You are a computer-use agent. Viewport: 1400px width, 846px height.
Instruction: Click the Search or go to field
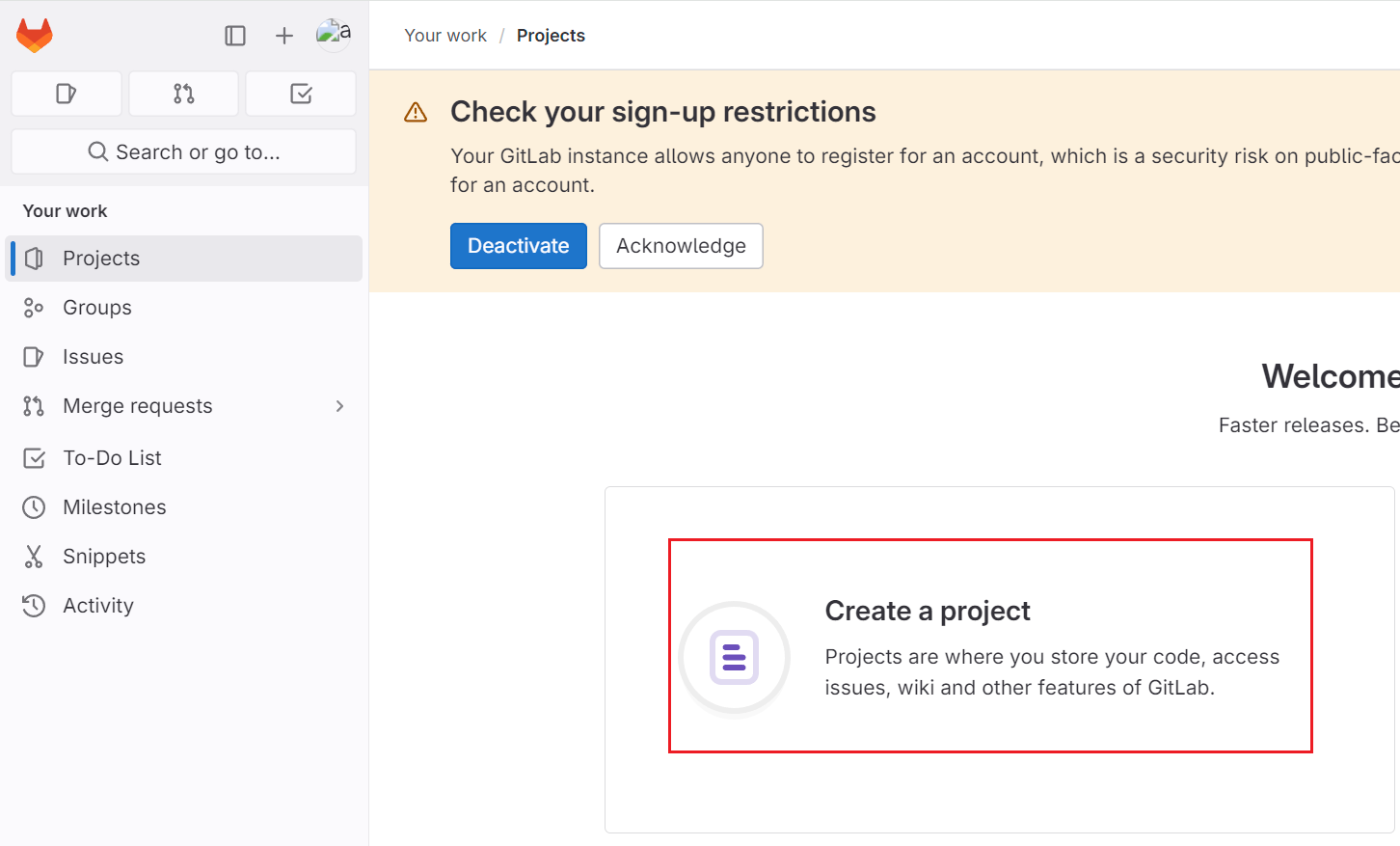[184, 152]
